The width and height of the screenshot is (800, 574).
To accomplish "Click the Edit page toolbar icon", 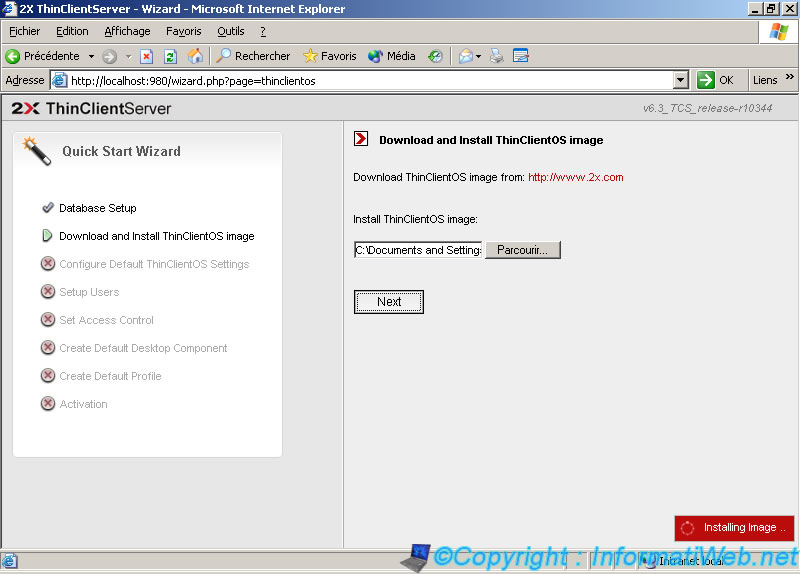I will (521, 56).
